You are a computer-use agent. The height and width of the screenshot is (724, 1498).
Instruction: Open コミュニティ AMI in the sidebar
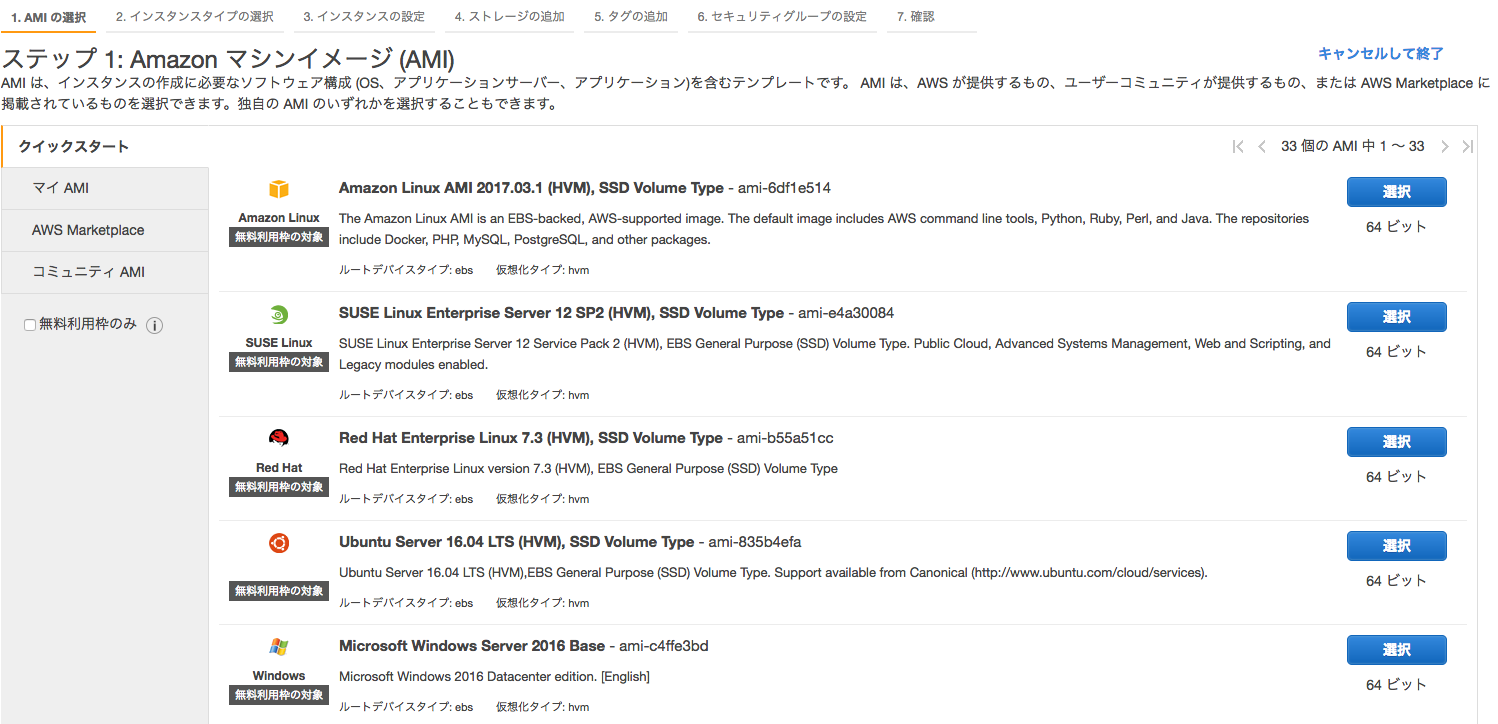pos(106,272)
